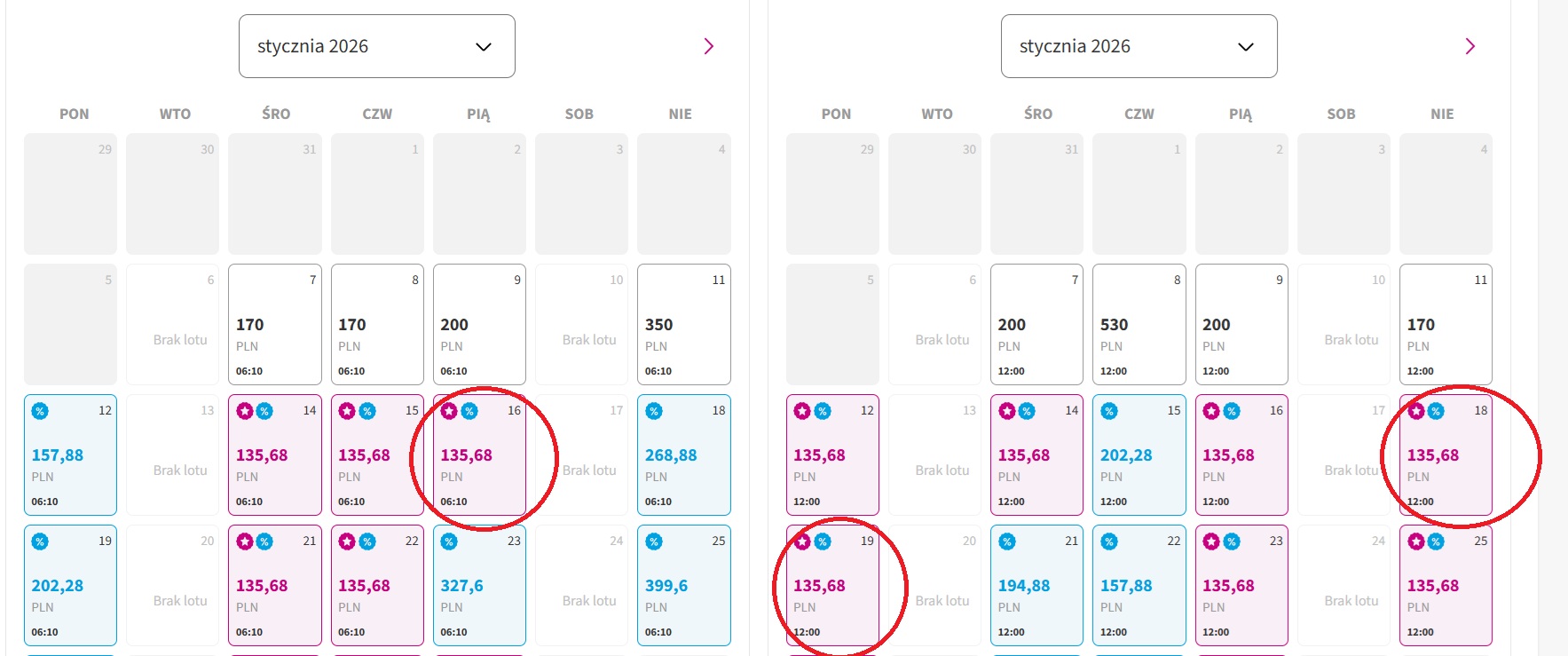Open the left stycznia 2026 month dropdown

pos(376,46)
